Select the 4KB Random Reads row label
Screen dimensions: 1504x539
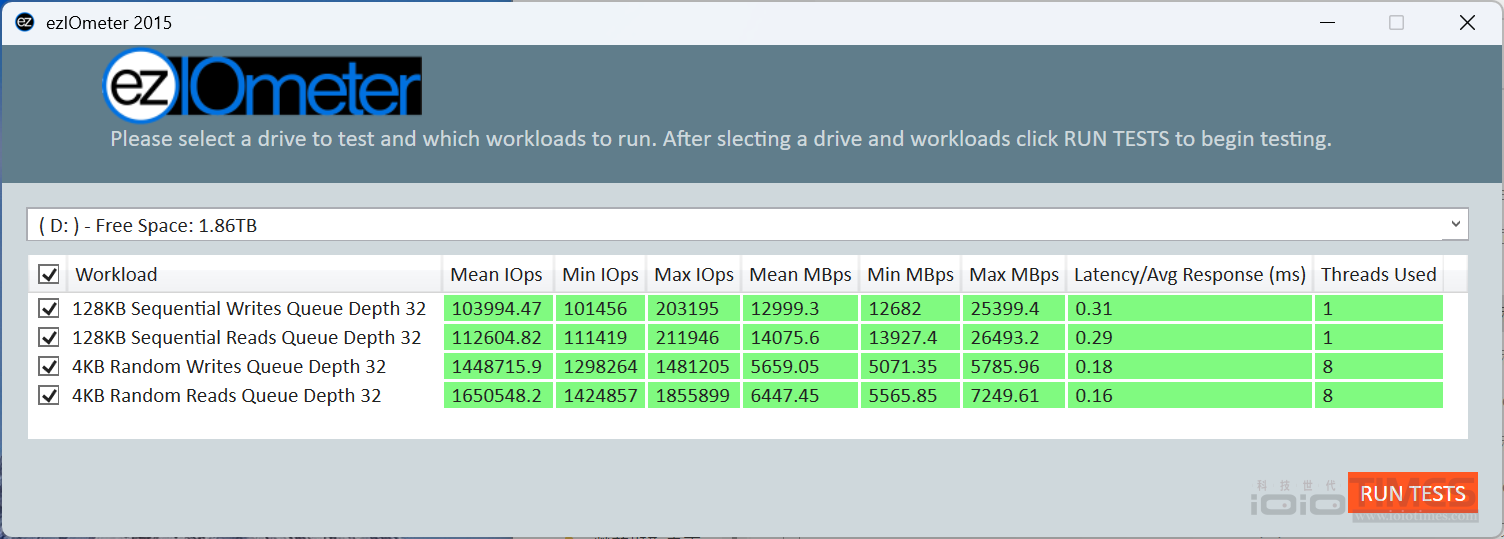tap(226, 396)
